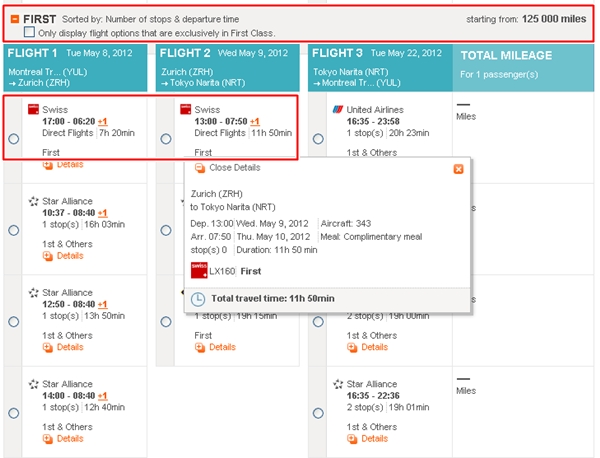Image resolution: width=600 pixels, height=458 pixels.
Task: Select United Airlines 16:35 - 23:58 radio button
Action: [318, 139]
